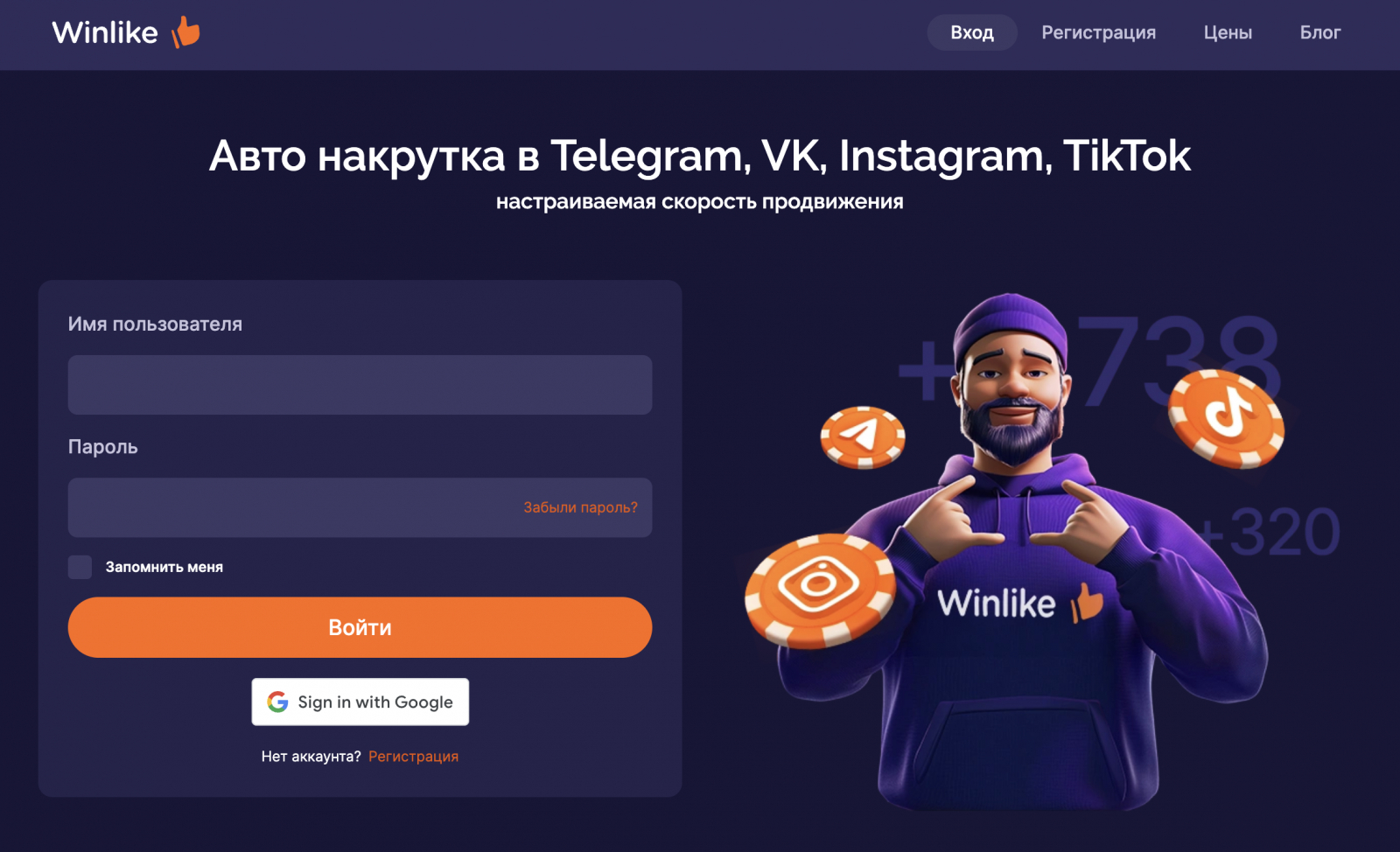Click the bearded character's face

click(x=1012, y=394)
